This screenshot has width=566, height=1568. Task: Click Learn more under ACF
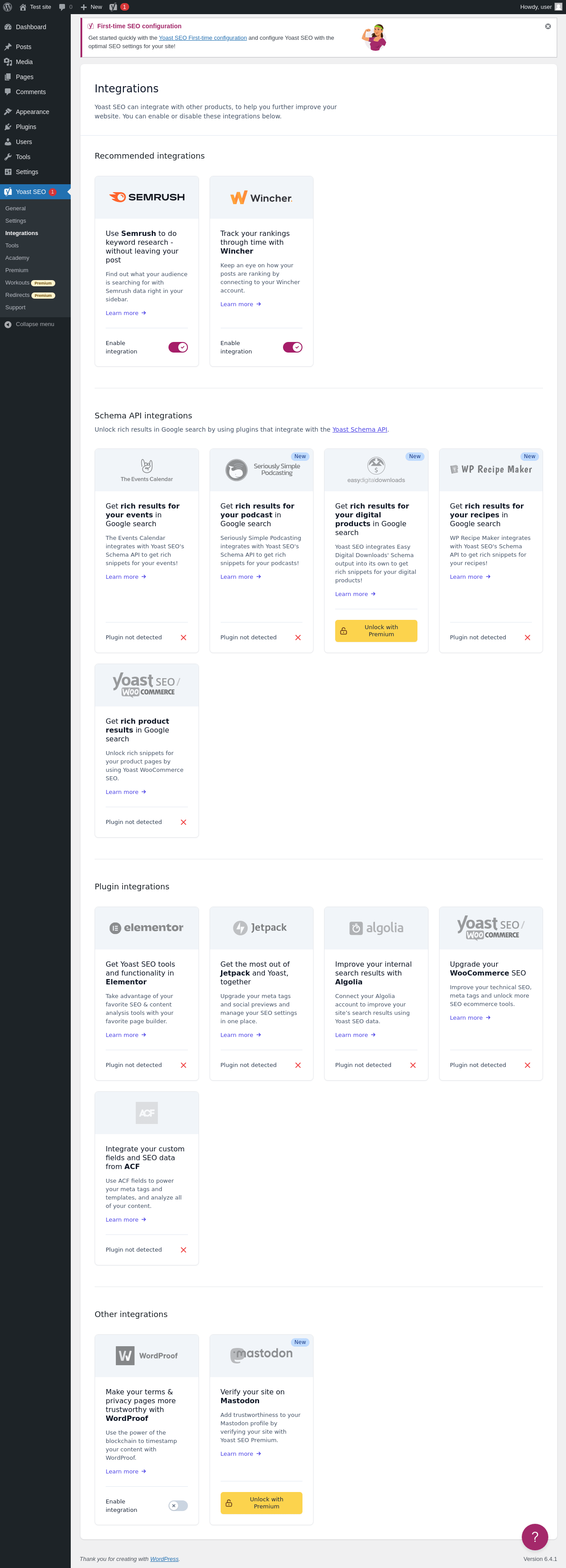pyautogui.click(x=126, y=1219)
